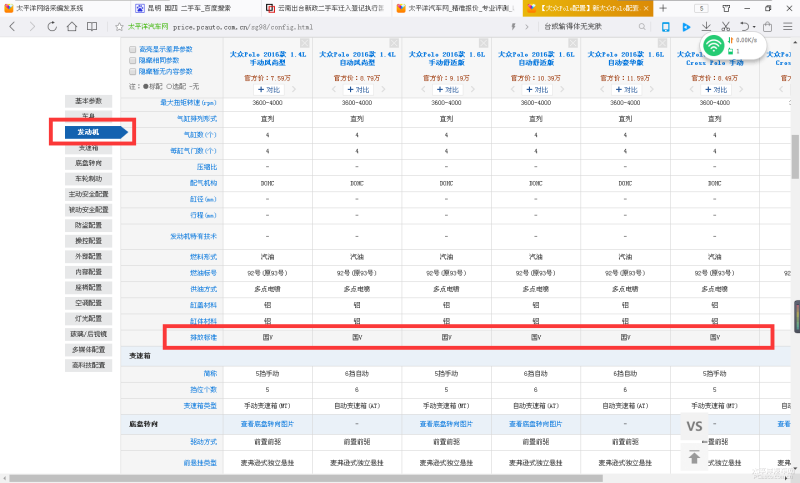Move the 1.4L 自动风尚型 column left

[335, 89]
